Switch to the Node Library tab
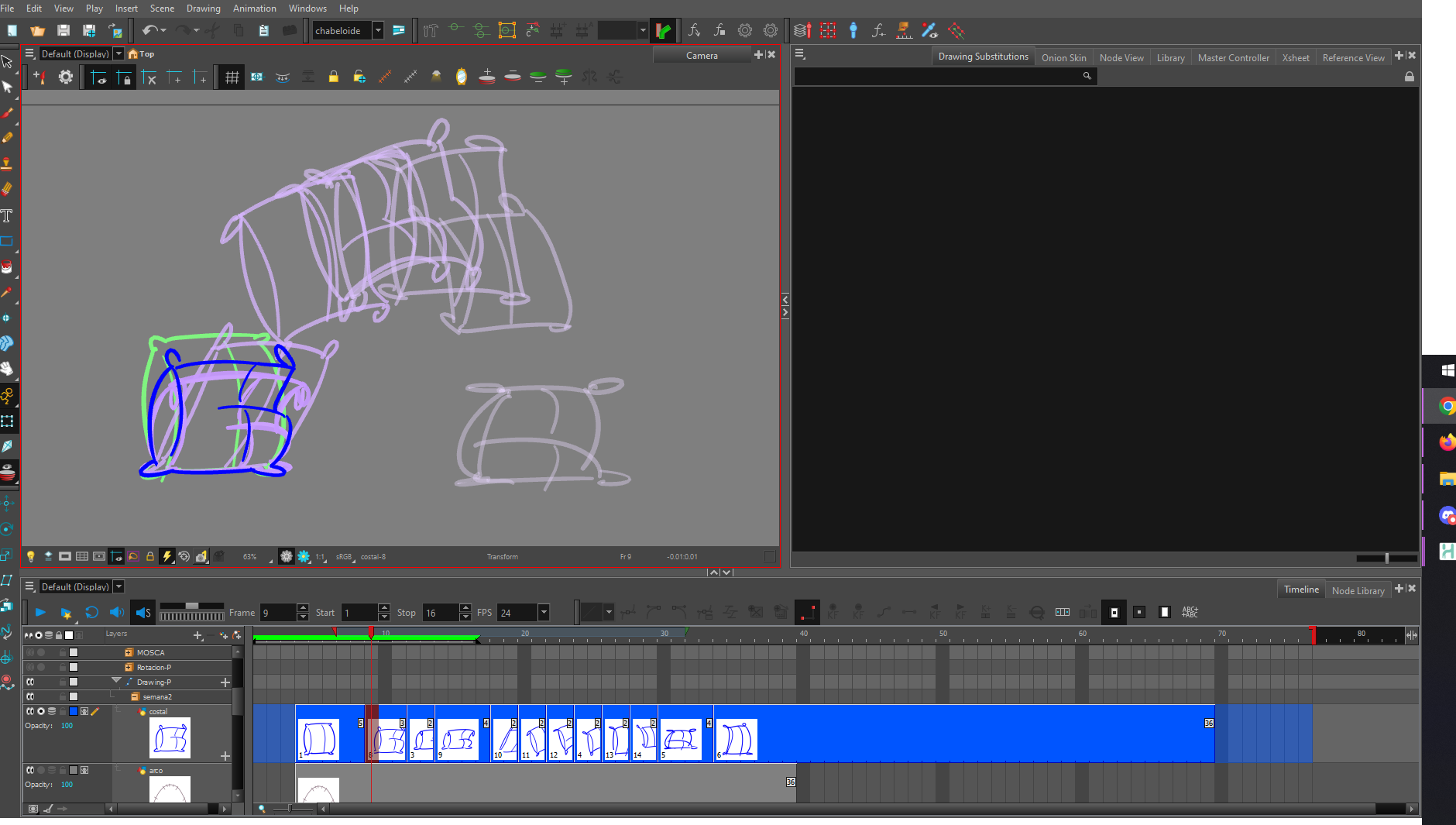This screenshot has height=825, width=1456. (x=1358, y=590)
